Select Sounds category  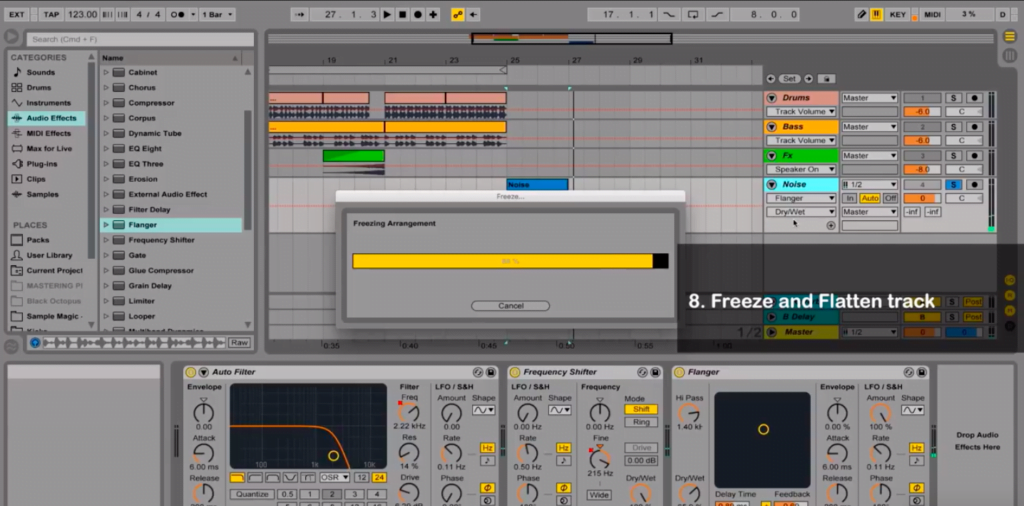coord(40,72)
